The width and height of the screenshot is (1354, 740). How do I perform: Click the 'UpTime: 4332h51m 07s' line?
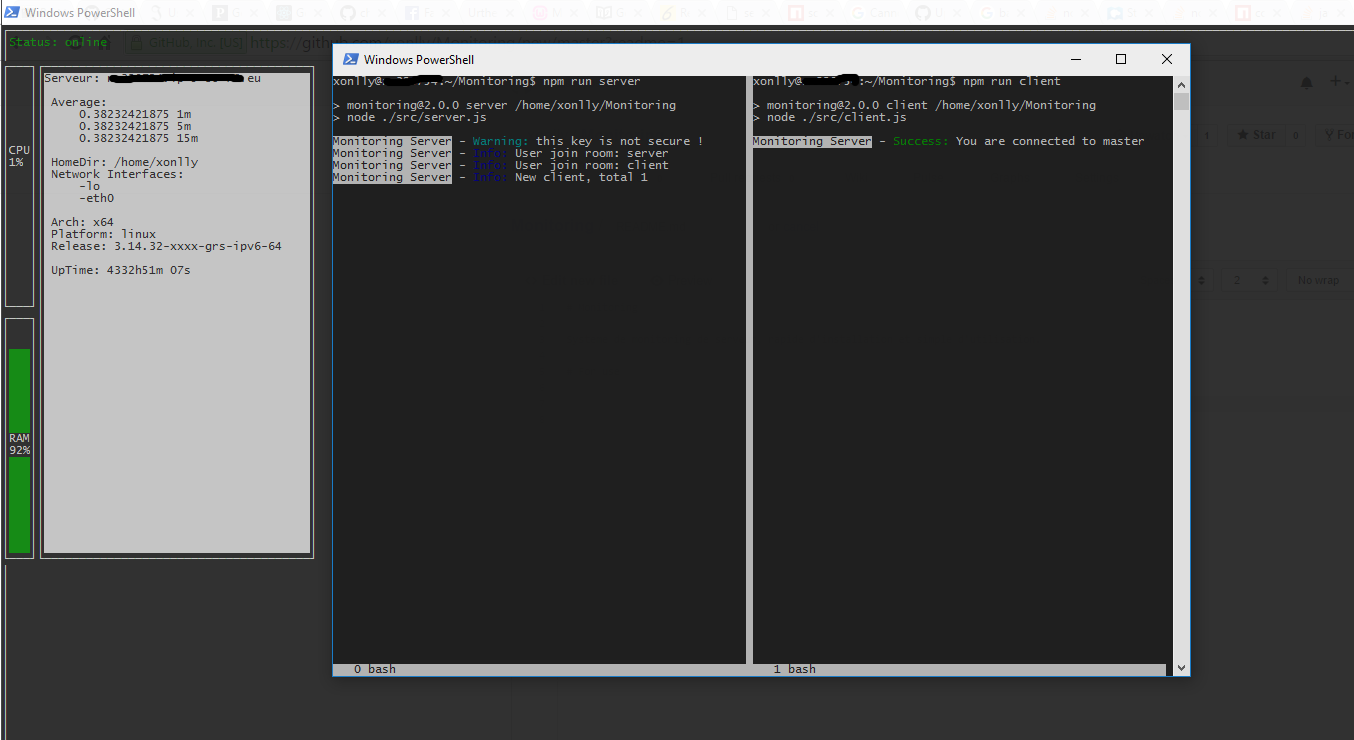coord(121,270)
